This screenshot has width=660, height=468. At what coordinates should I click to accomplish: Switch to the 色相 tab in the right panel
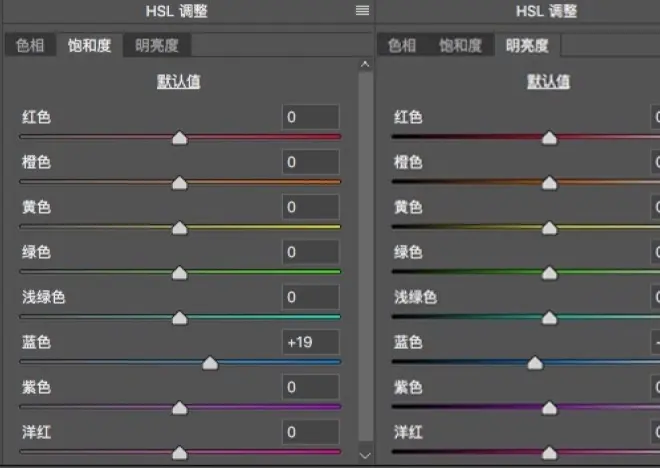click(x=402, y=45)
